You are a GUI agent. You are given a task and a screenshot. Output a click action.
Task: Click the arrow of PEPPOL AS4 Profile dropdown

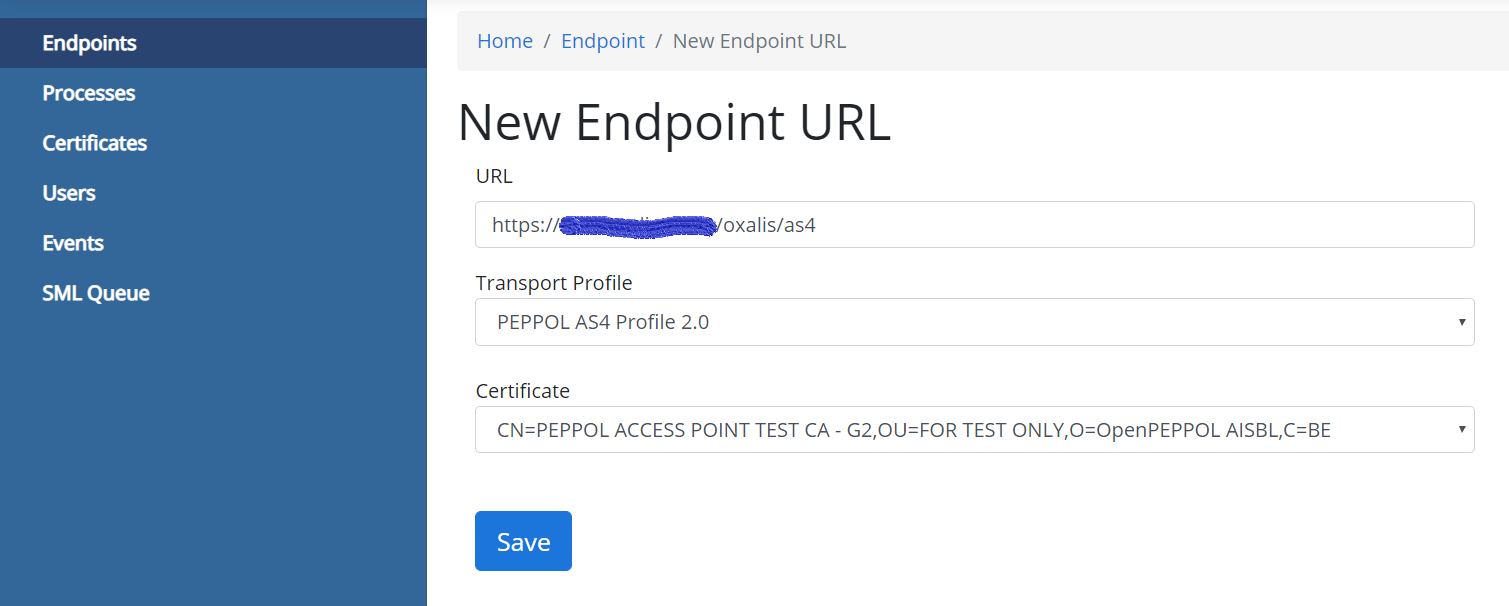(1461, 322)
